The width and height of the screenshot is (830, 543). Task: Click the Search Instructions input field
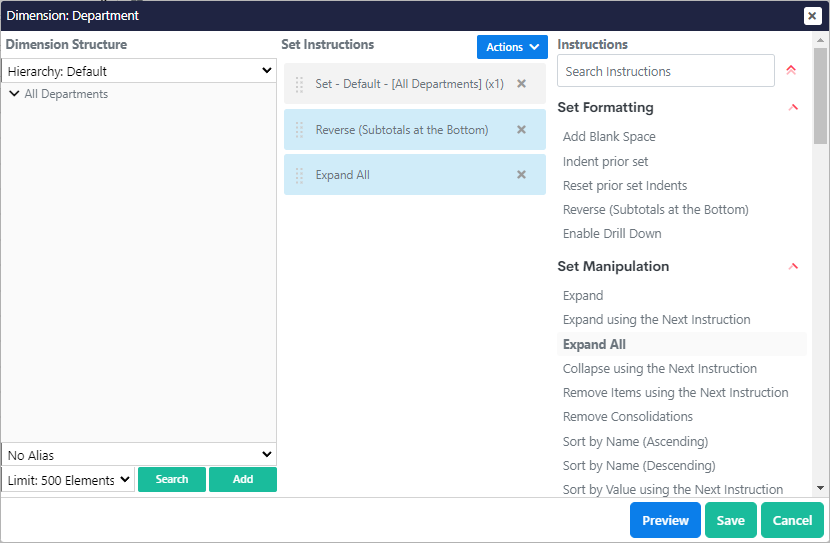665,71
